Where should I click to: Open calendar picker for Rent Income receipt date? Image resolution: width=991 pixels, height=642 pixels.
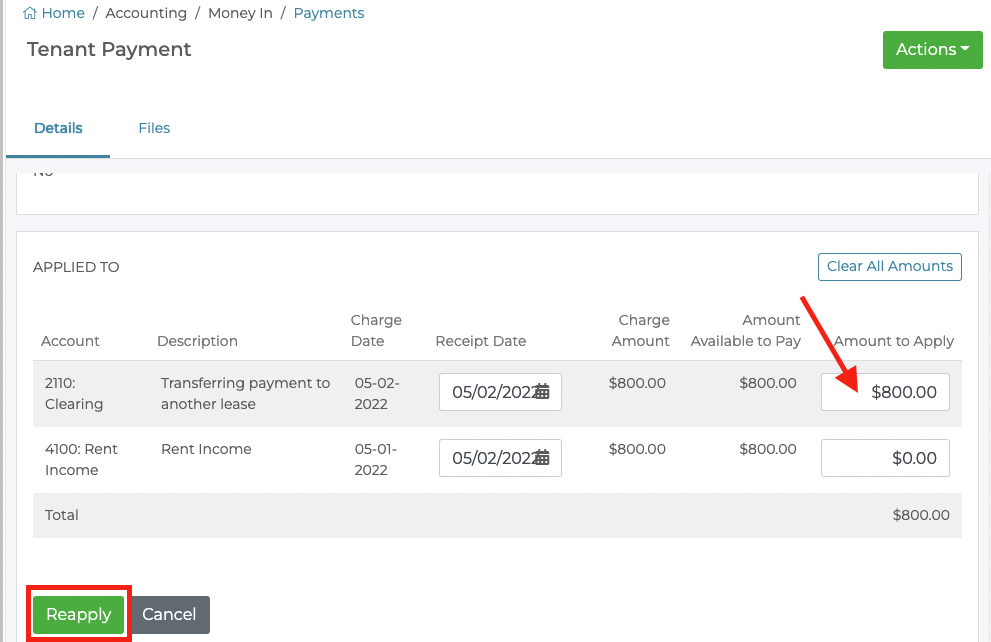[x=542, y=458]
